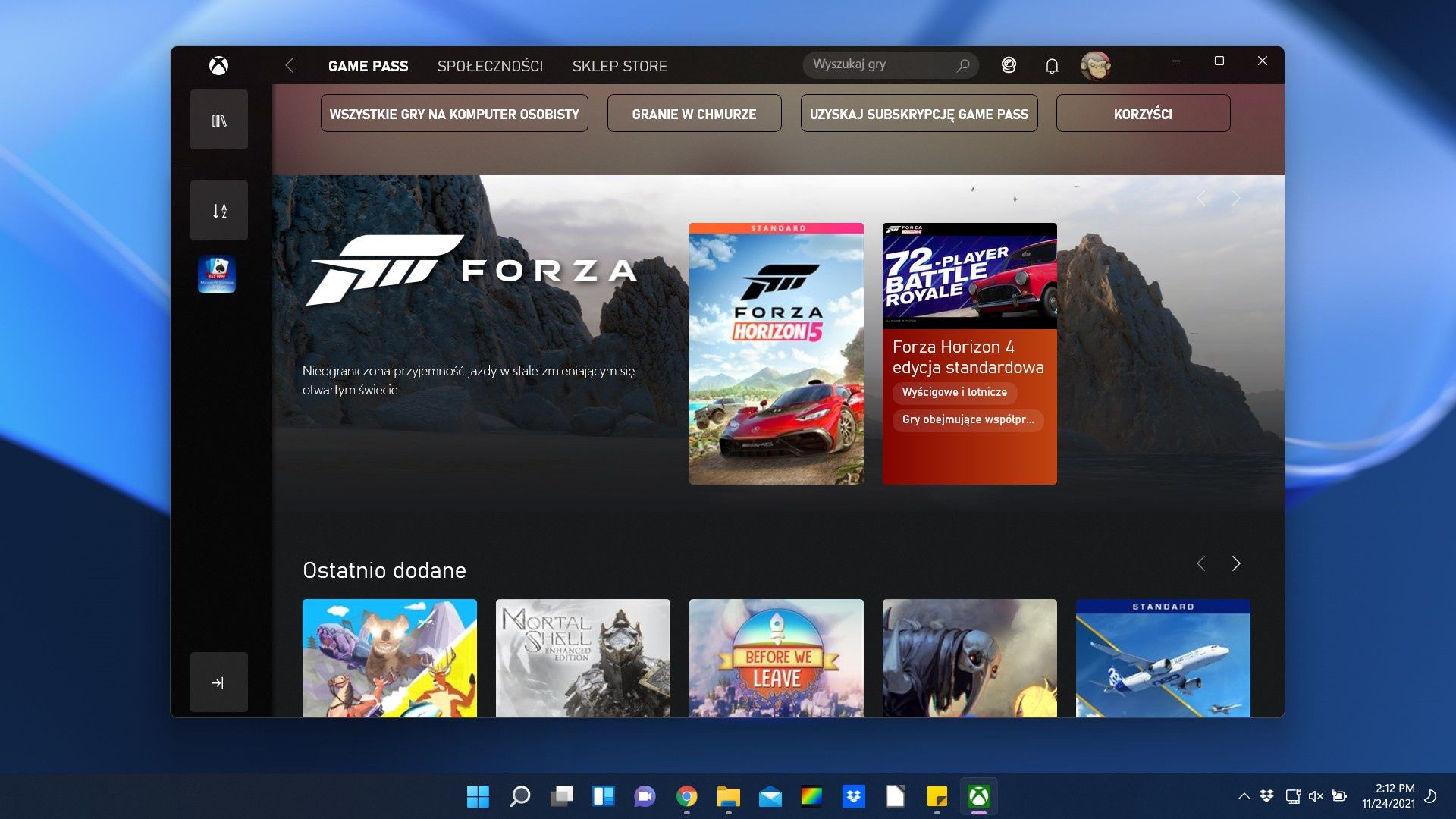The width and height of the screenshot is (1456, 819).
Task: Launch Google Chrome from taskbar
Action: point(687,796)
